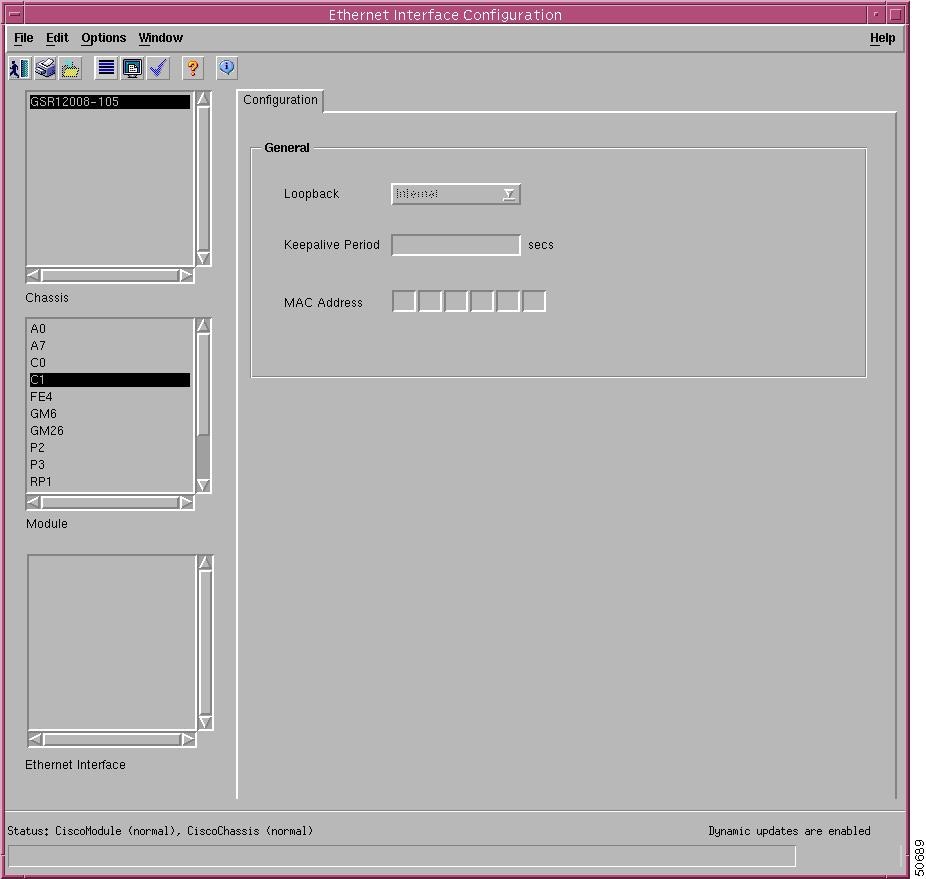Screen dimensions: 926x879
Task: Click the blue checkmark toolbar icon
Action: point(158,69)
